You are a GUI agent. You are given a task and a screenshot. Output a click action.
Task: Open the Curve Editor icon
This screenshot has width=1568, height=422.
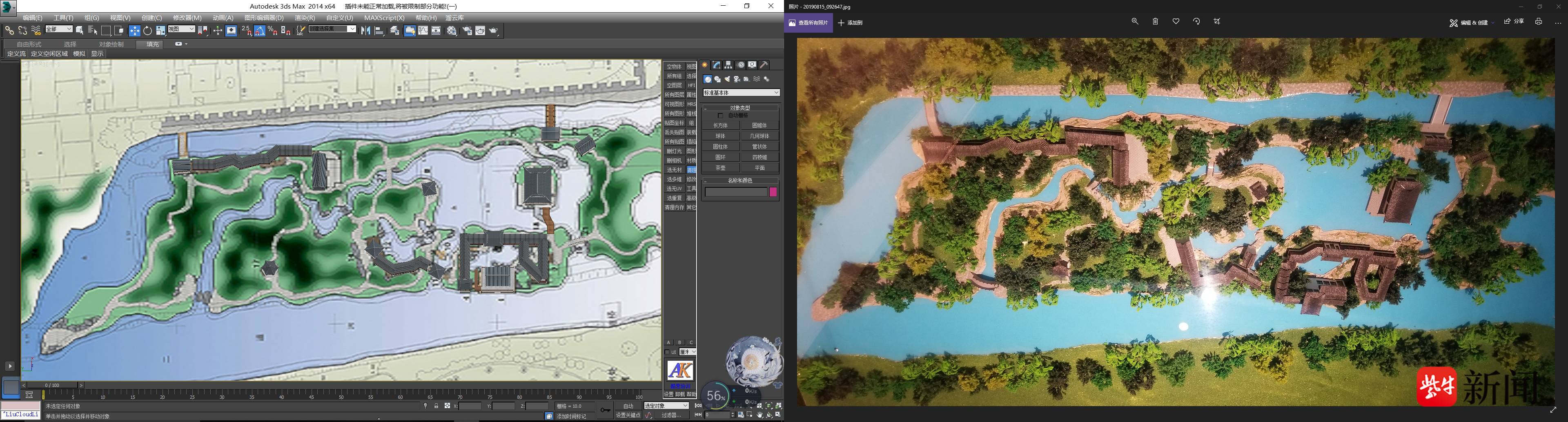point(423,30)
